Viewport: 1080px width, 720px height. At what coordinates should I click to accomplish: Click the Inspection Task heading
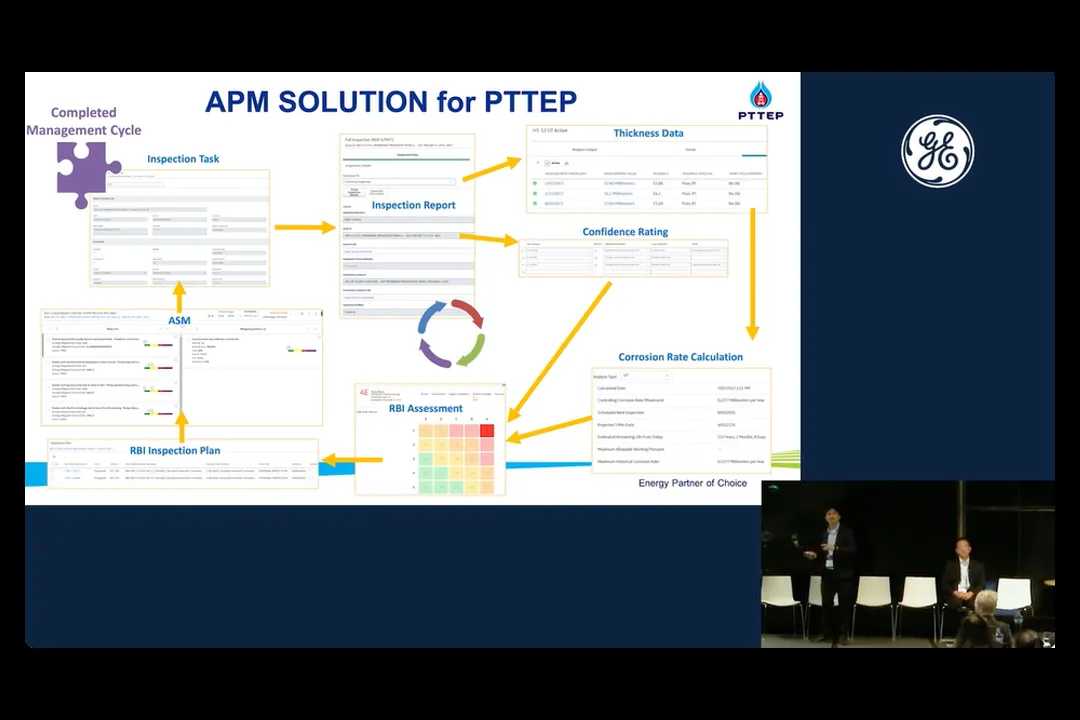(x=183, y=159)
